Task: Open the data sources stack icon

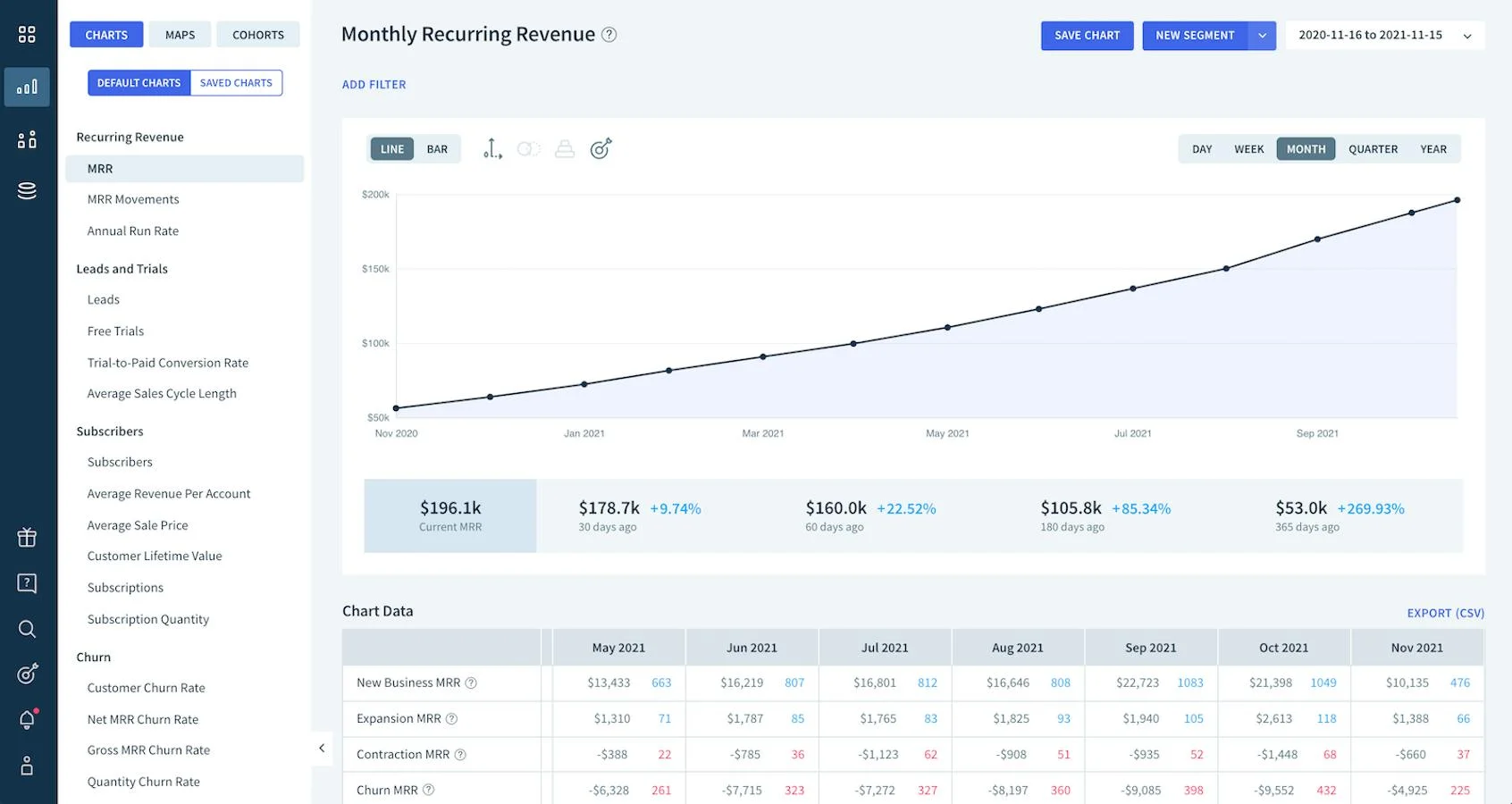Action: tap(27, 190)
